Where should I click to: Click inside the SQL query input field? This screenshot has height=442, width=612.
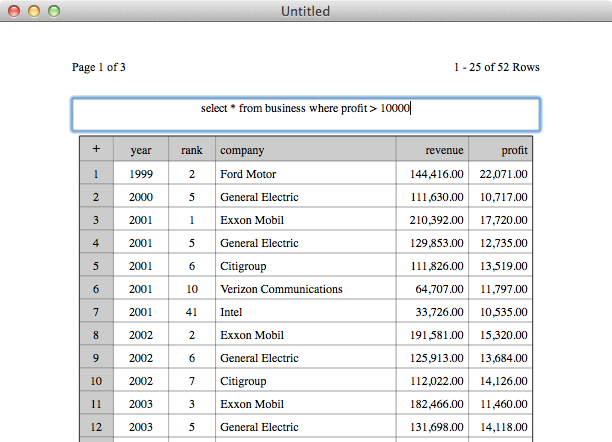click(x=306, y=114)
